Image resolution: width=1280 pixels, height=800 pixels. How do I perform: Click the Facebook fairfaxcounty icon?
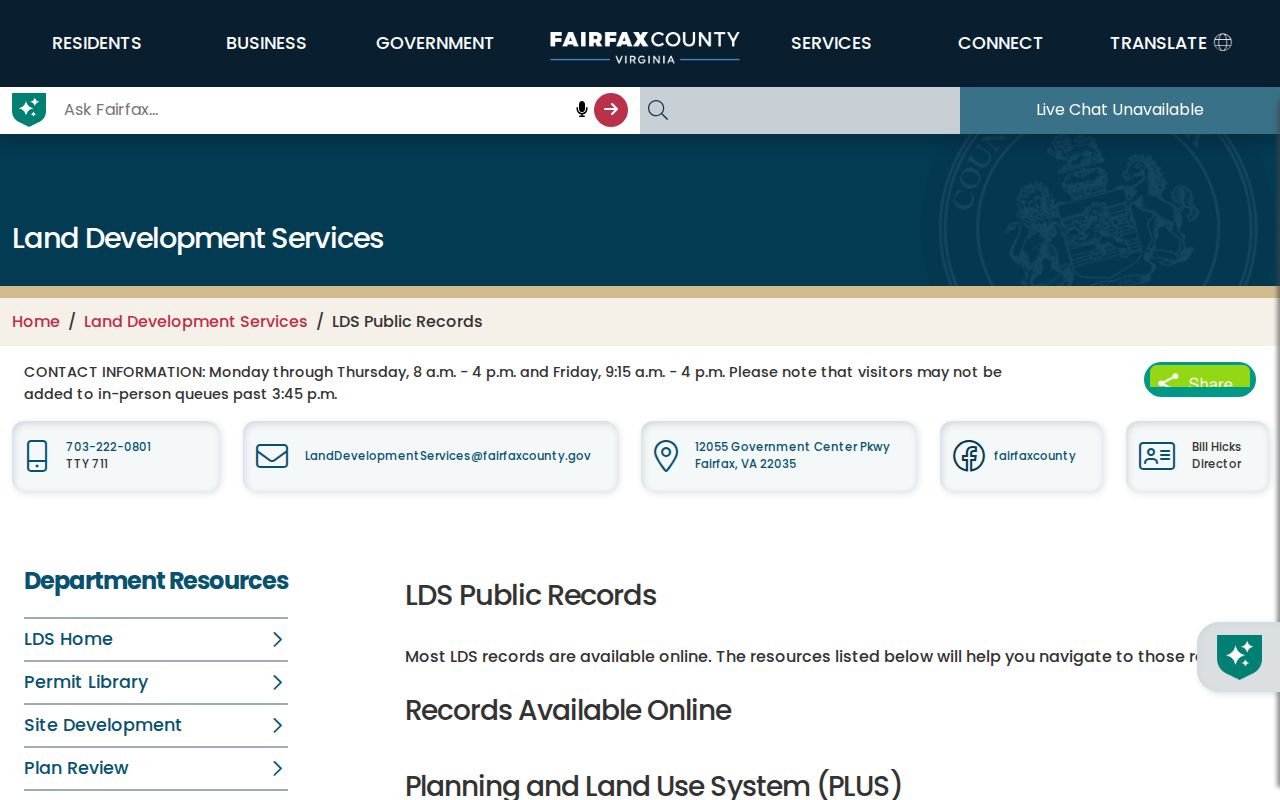[x=968, y=456]
